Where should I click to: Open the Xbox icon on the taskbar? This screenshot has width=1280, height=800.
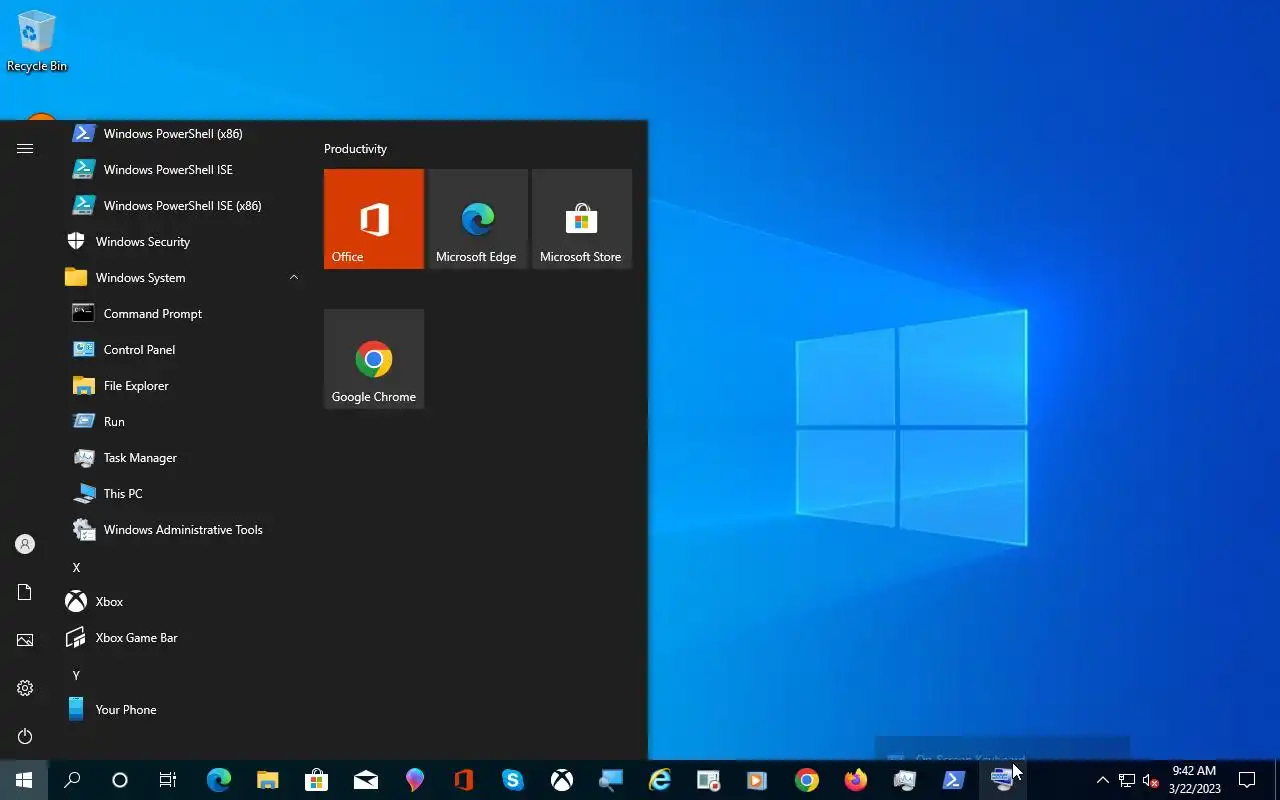[x=562, y=780]
